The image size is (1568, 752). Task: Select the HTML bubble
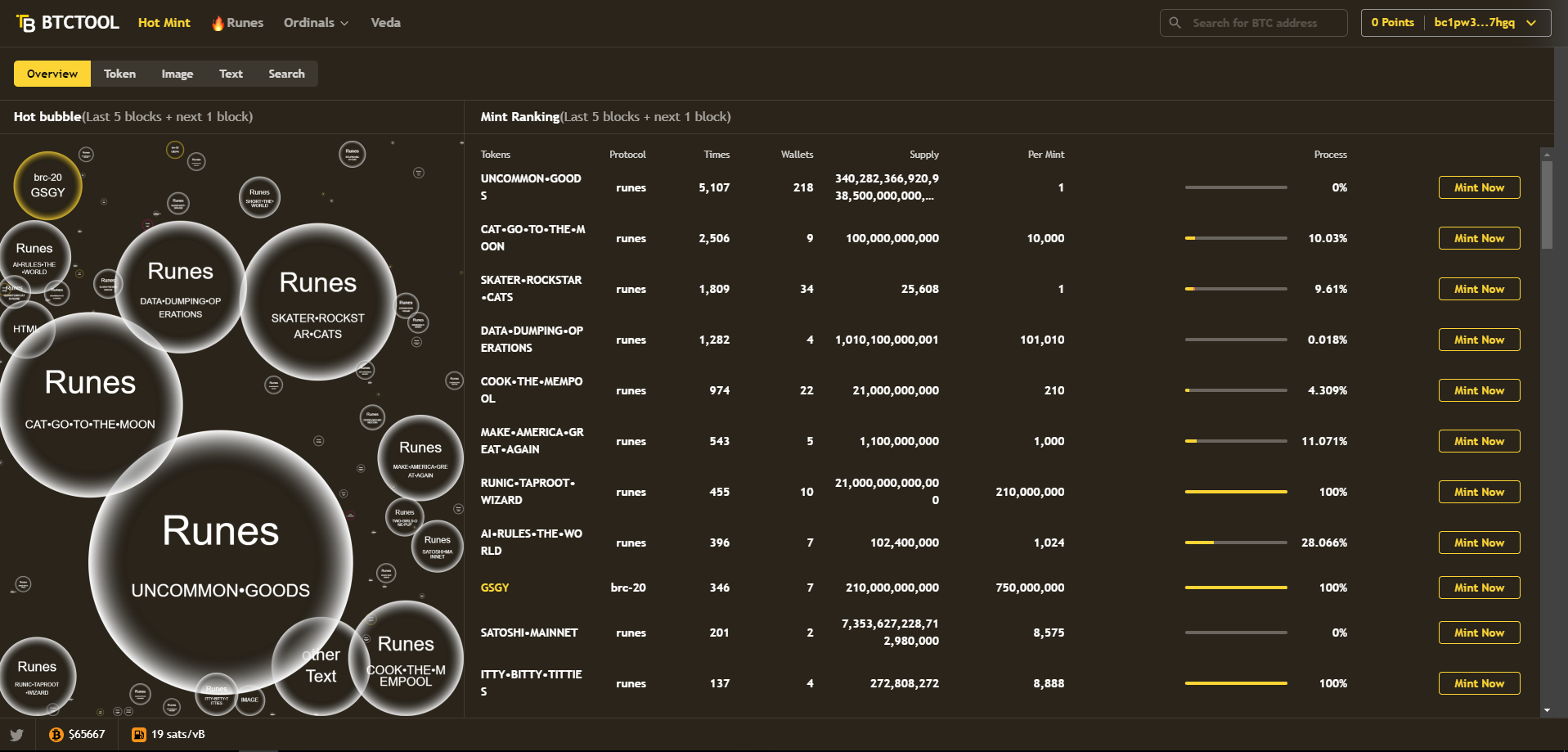[x=26, y=330]
